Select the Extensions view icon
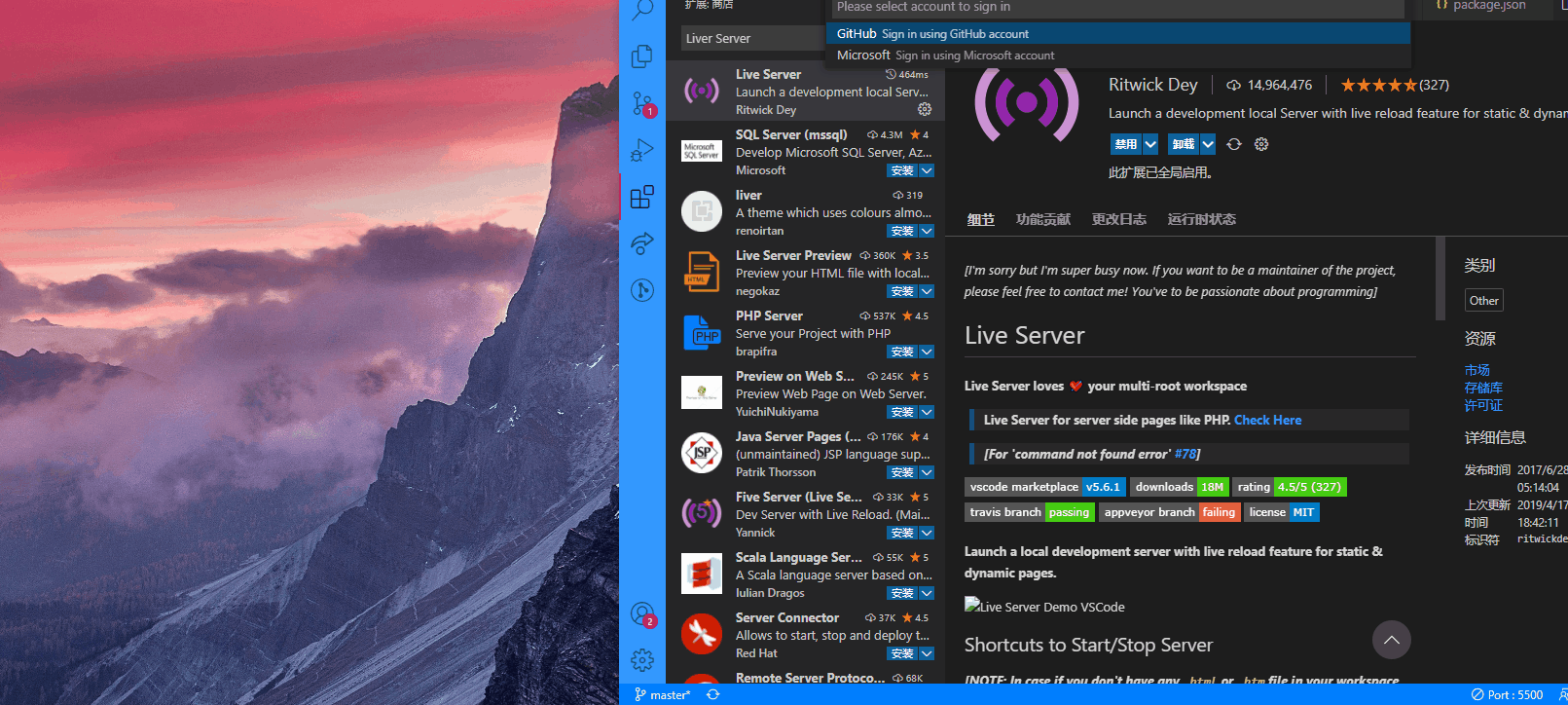Screen dimensions: 1568x705 point(642,198)
